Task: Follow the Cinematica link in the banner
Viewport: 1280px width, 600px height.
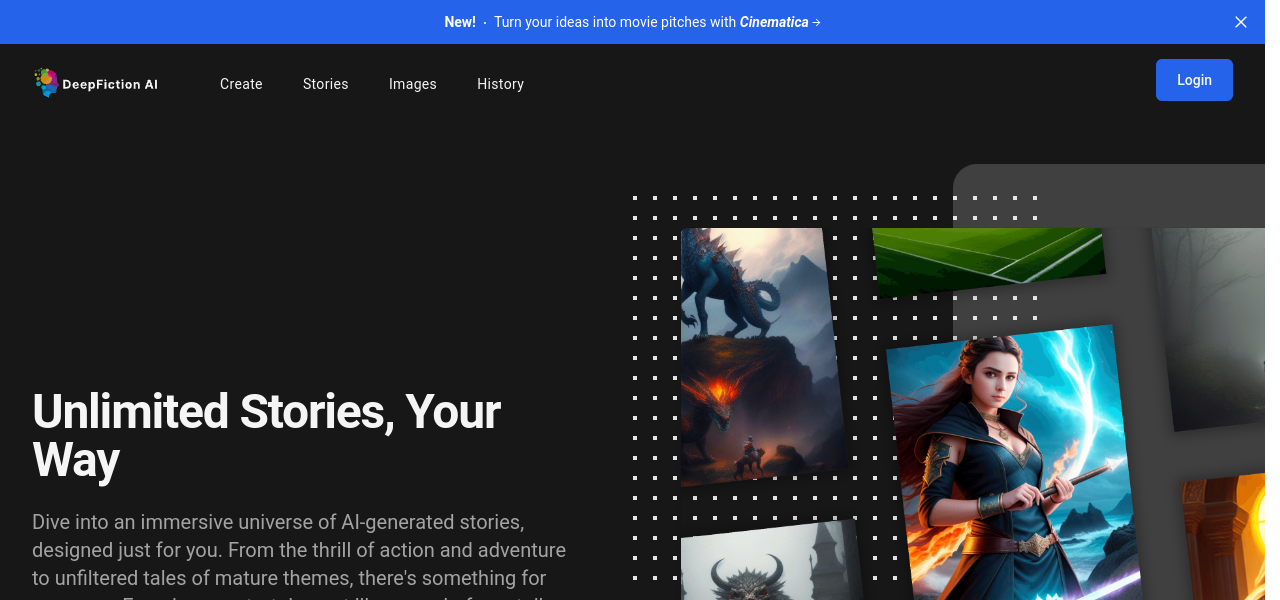Action: click(x=773, y=22)
